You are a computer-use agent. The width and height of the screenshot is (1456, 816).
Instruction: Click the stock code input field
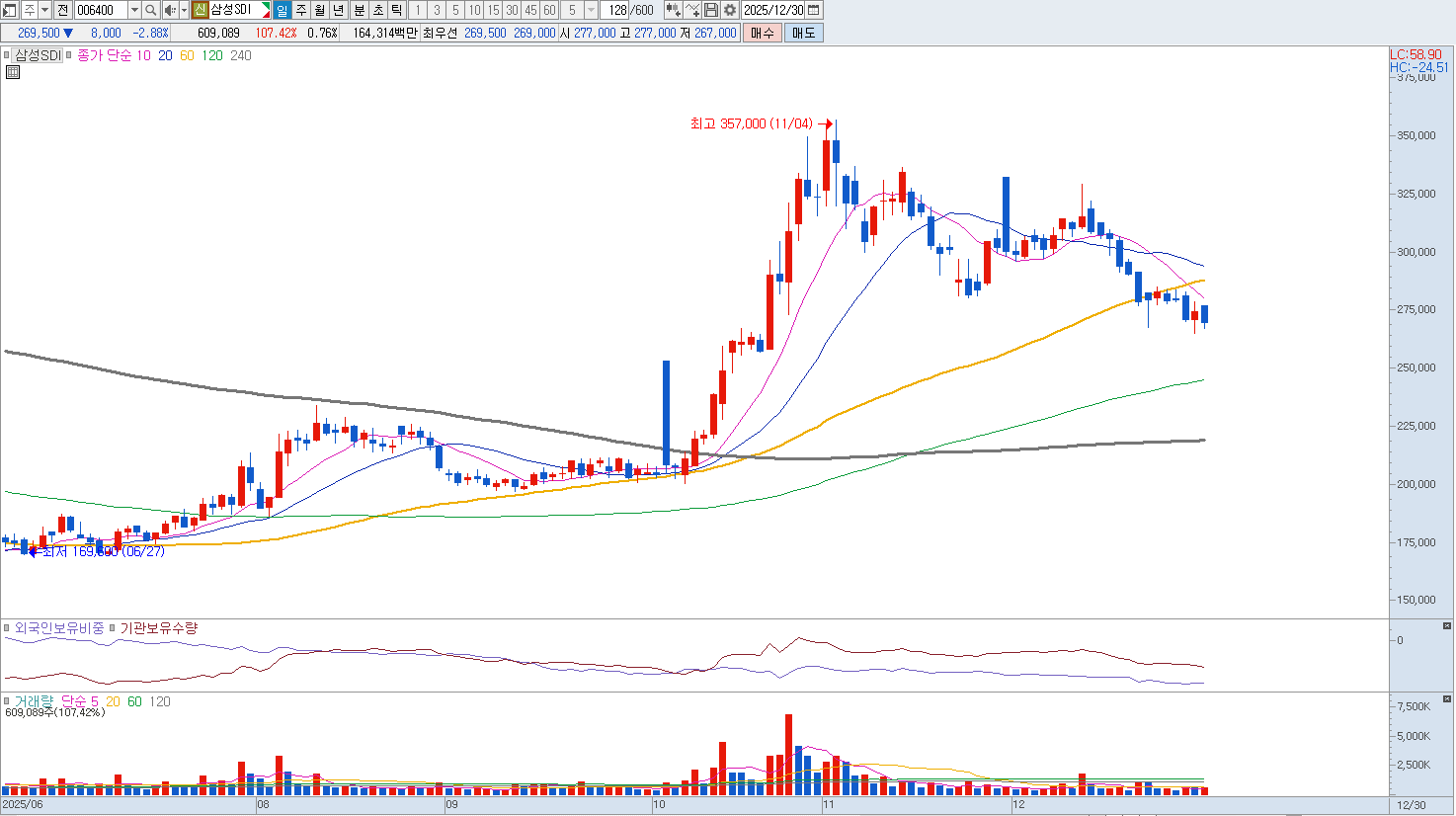tap(101, 10)
